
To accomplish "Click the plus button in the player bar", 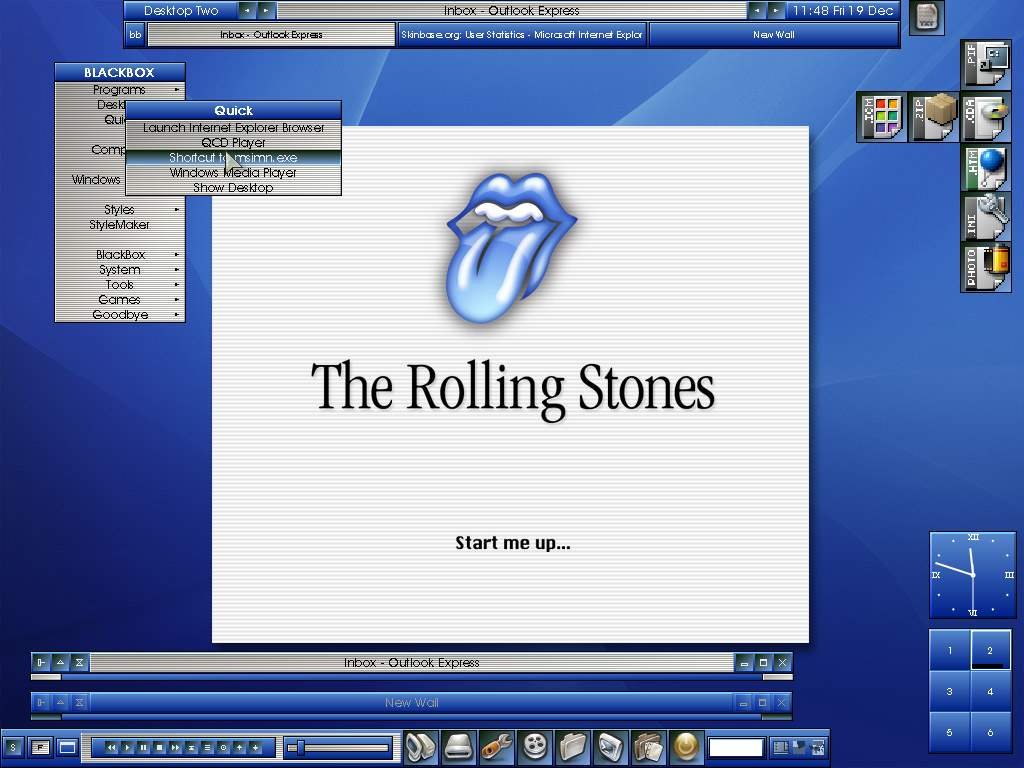I will 255,747.
